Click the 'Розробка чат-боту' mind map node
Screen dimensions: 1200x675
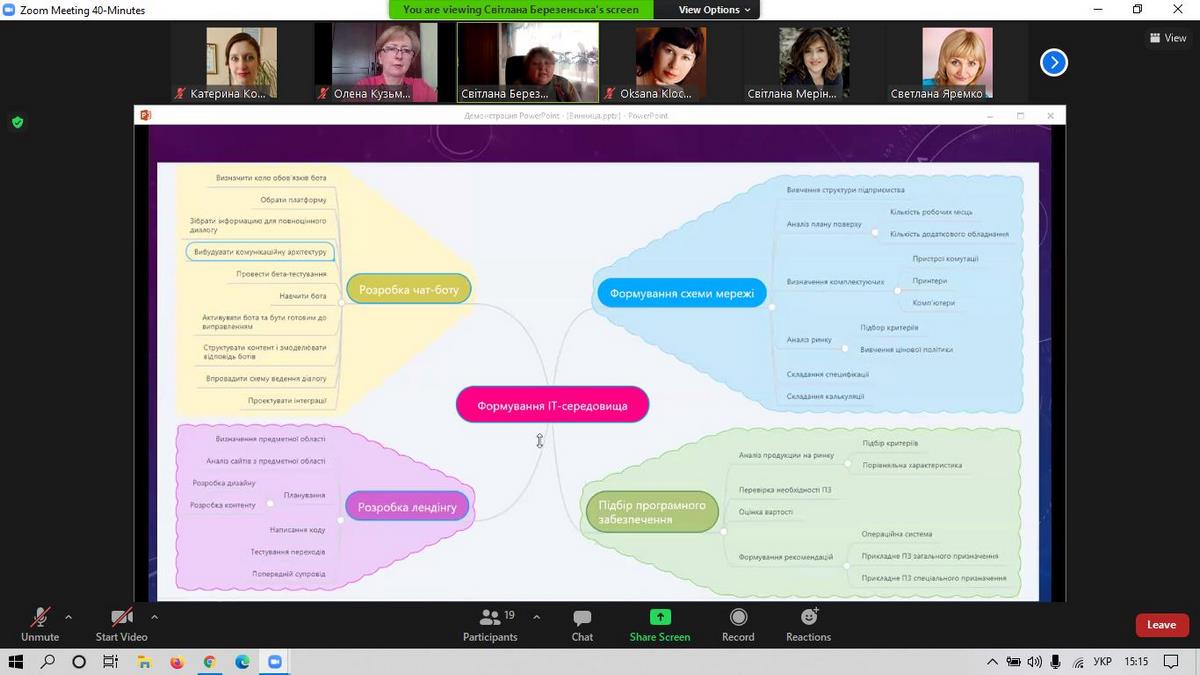coord(408,290)
